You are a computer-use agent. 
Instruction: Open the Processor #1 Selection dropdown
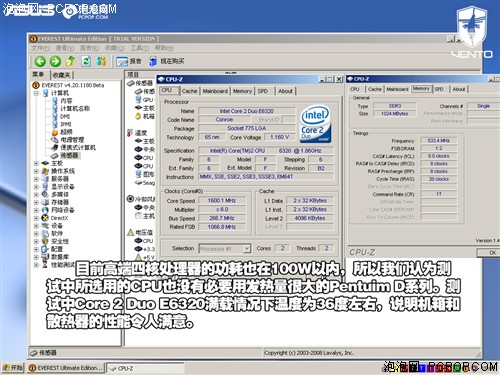pos(224,249)
